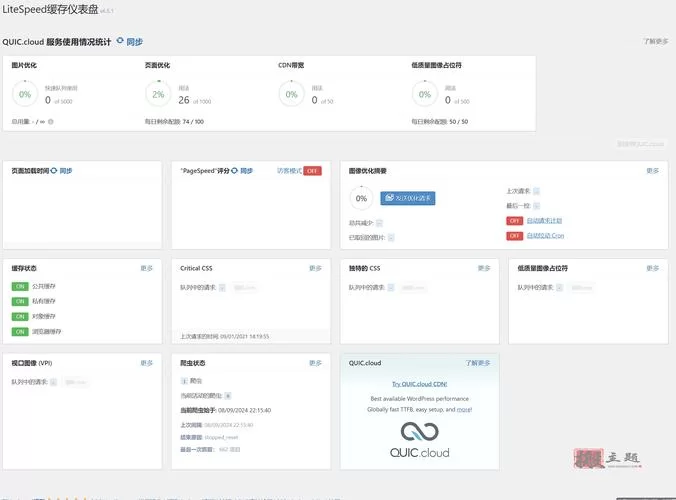Toggle the auto request cron OFF switch
The width and height of the screenshot is (676, 500).
tap(515, 220)
